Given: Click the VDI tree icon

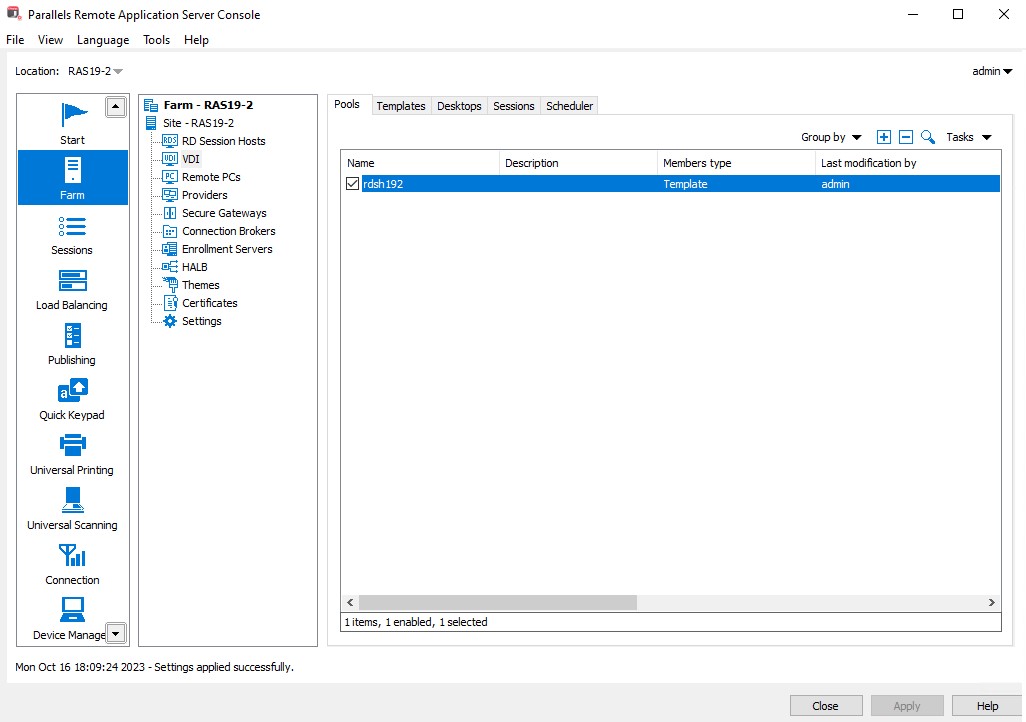Looking at the screenshot, I should click(169, 158).
